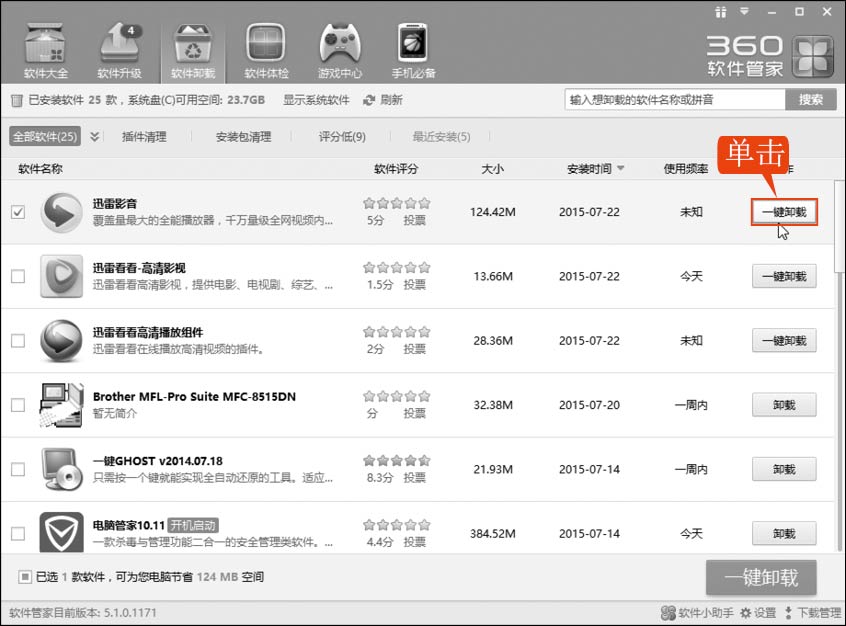
Task: Check the 迅雷看看-高清影视 checkbox
Action: tap(18, 276)
